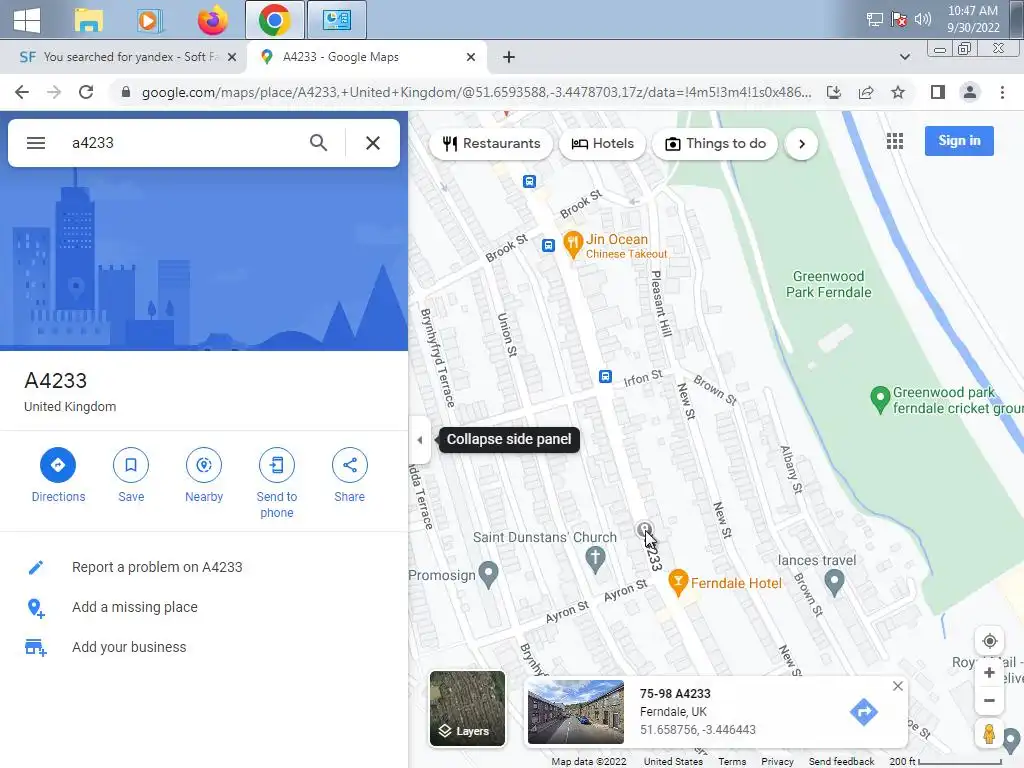Launch File Explorer from taskbar

click(88, 20)
